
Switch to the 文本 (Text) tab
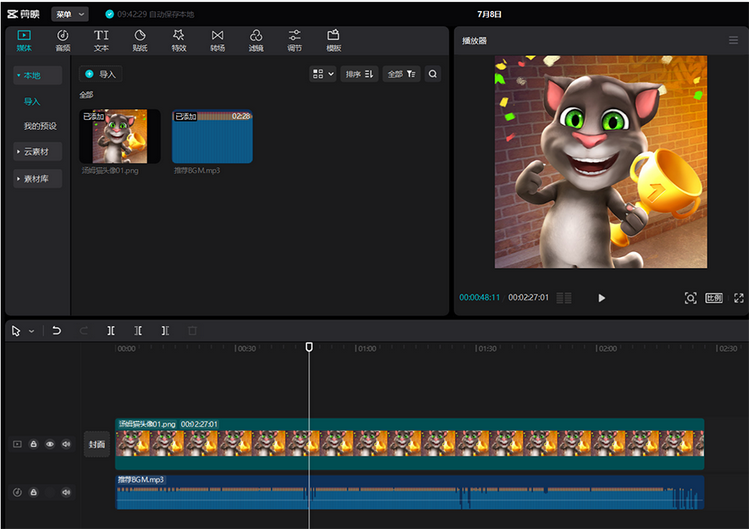click(x=101, y=40)
